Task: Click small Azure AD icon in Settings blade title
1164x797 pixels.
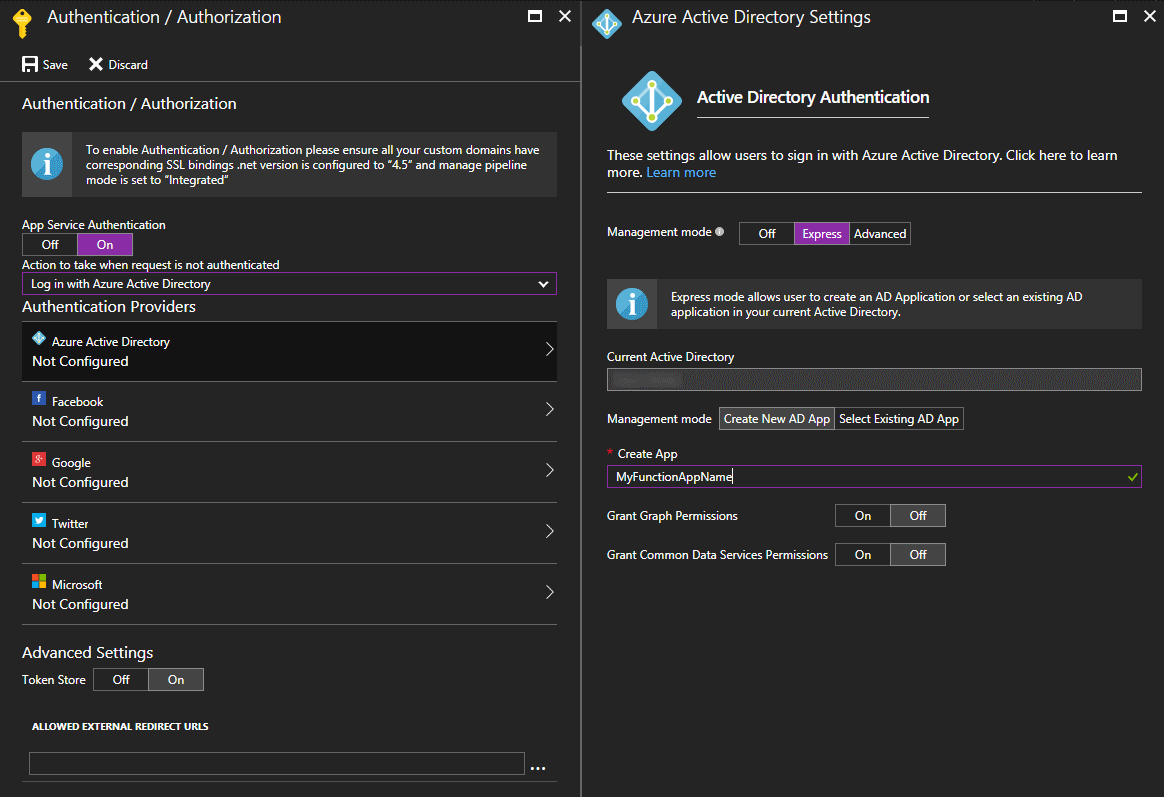Action: click(606, 24)
